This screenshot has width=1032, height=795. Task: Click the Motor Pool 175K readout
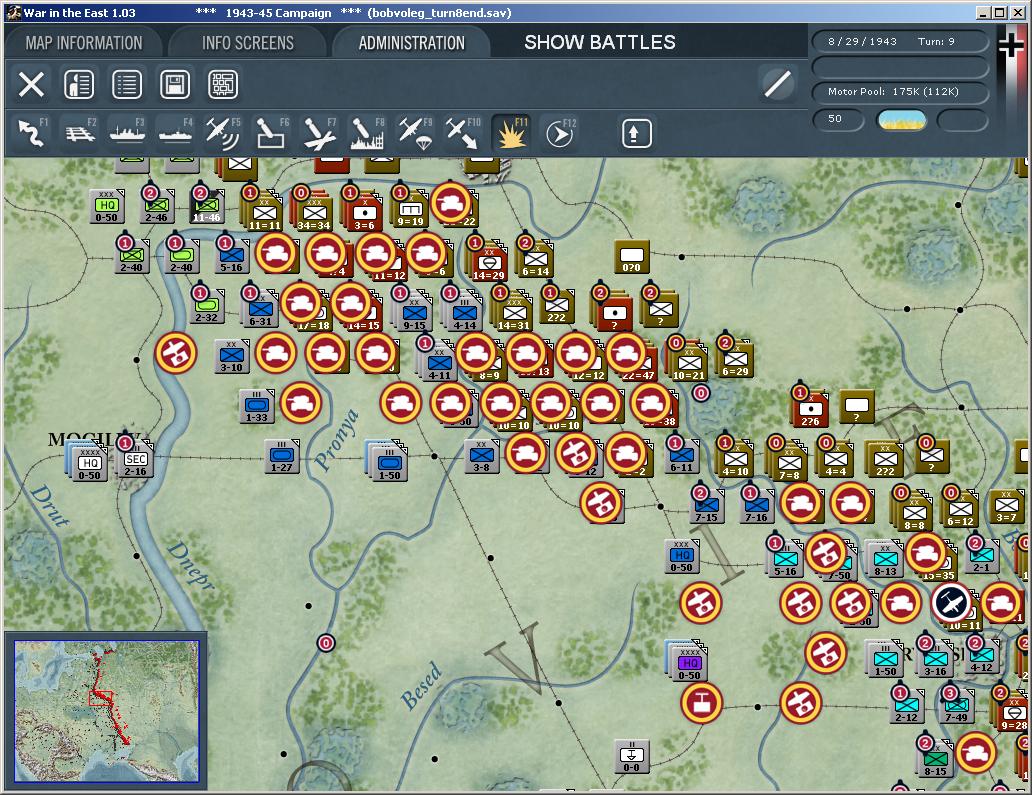[900, 91]
